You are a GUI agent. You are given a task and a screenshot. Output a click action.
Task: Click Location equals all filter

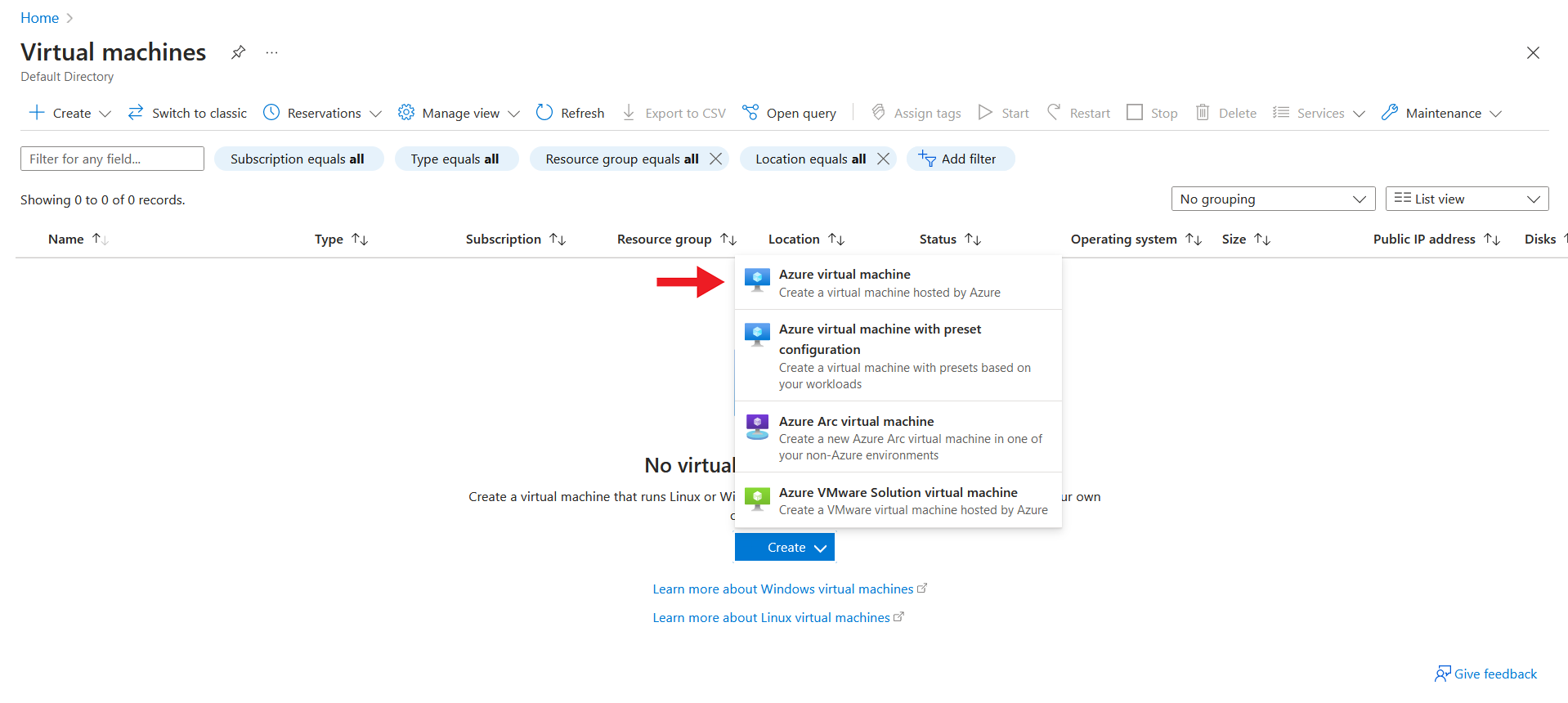tap(810, 159)
